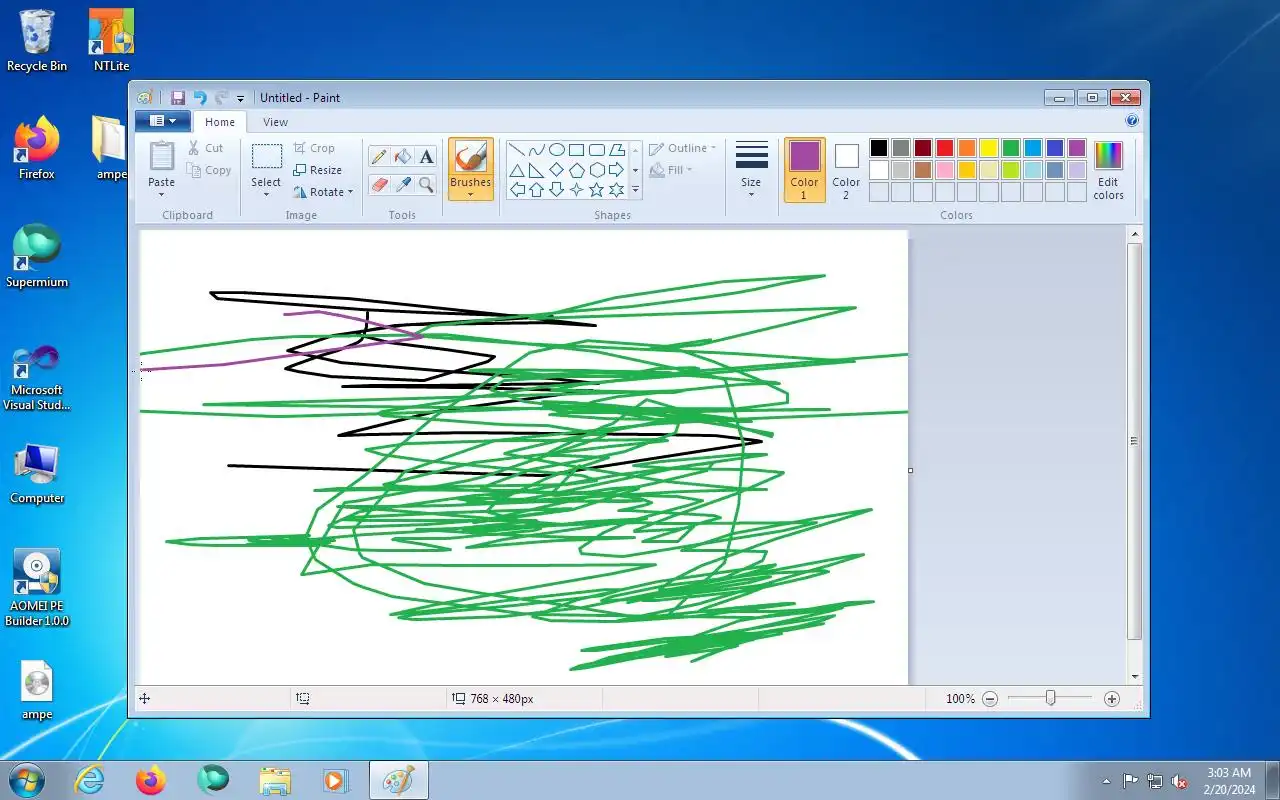Viewport: 1280px width, 800px height.
Task: Choose the Four-point star shape
Action: [577, 190]
